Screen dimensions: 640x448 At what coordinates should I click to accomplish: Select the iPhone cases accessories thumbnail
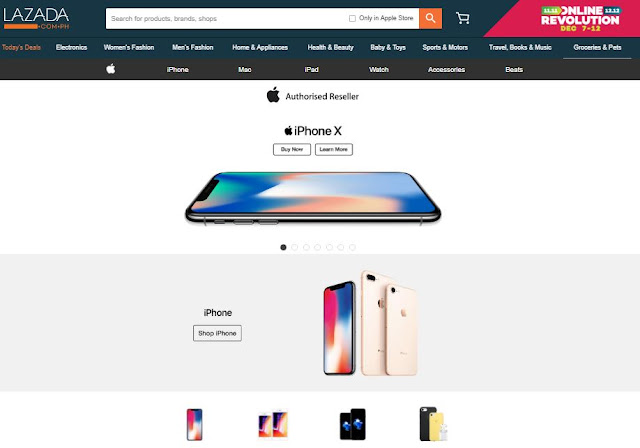coord(433,424)
